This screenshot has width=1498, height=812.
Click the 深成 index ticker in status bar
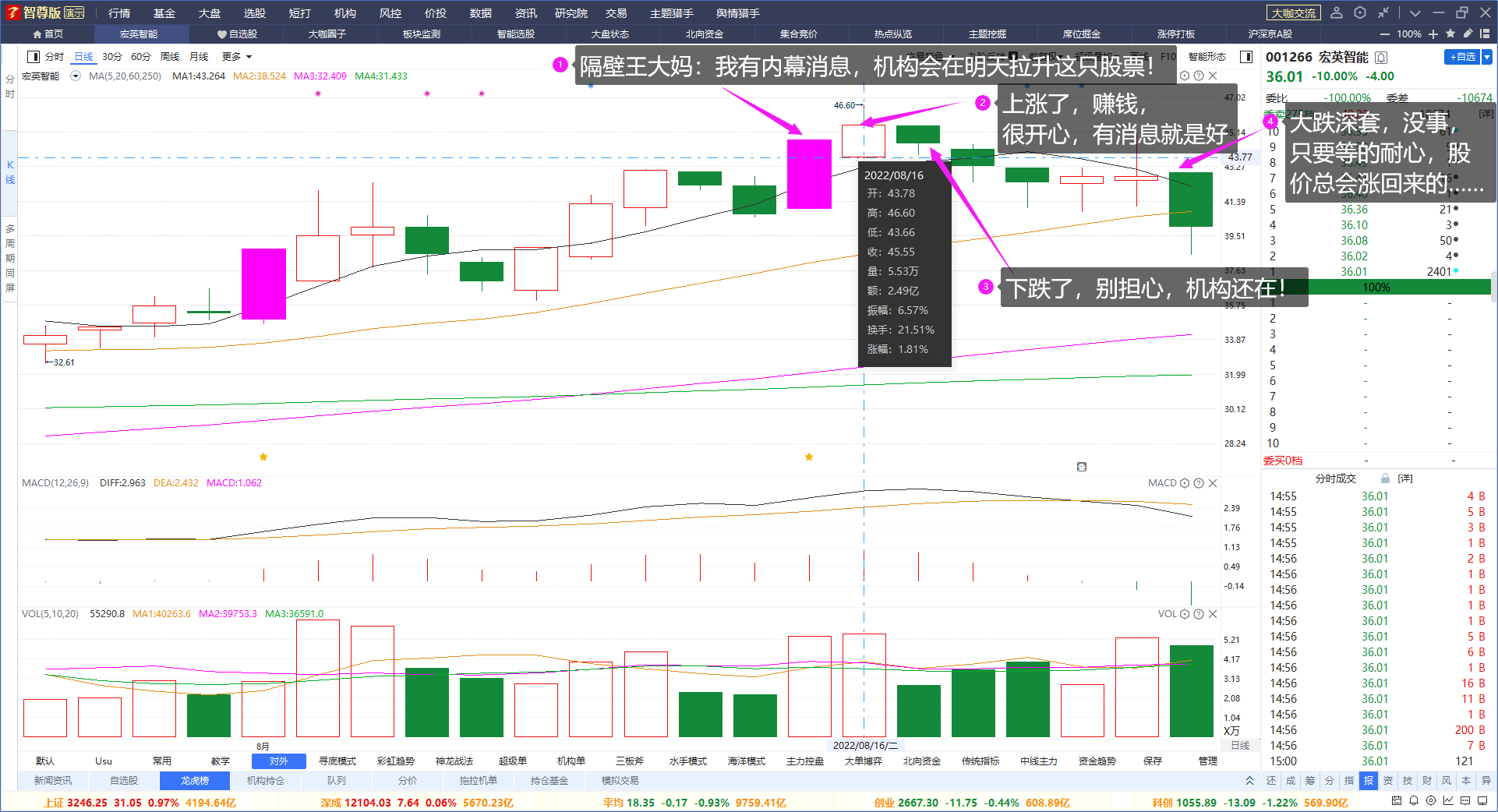pos(416,803)
